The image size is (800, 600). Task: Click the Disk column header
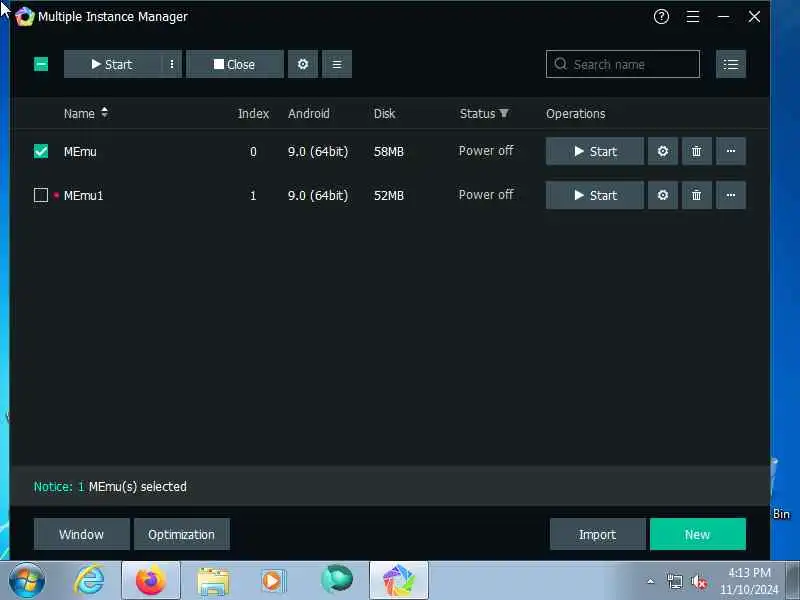384,113
